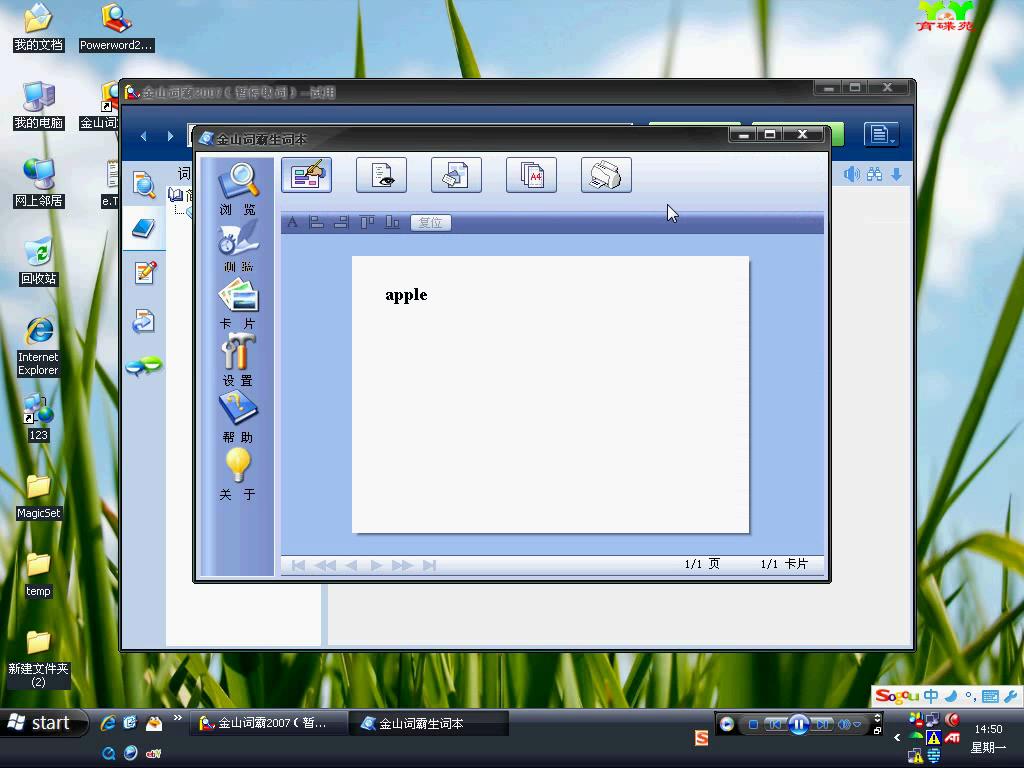
Task: Click the align top icon in the card format bar
Action: [x=367, y=223]
